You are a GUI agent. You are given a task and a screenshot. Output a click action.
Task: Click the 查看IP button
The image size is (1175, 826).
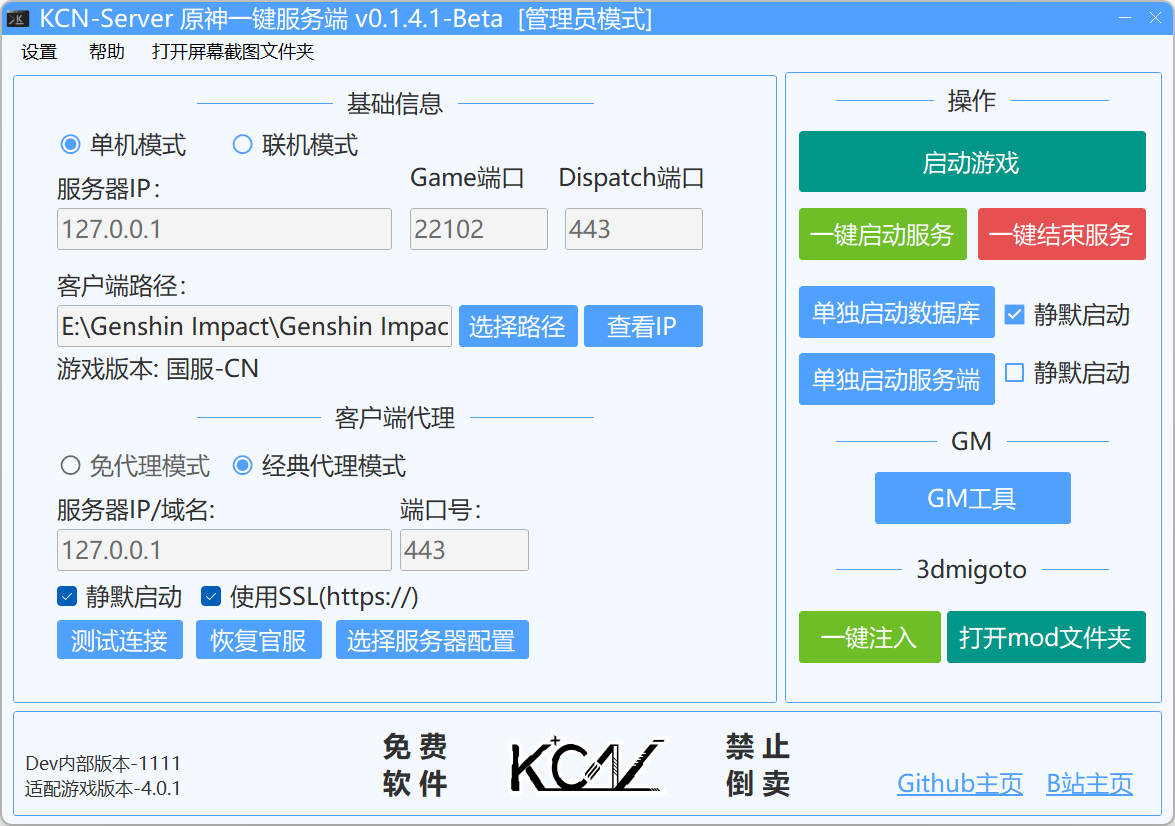[643, 326]
